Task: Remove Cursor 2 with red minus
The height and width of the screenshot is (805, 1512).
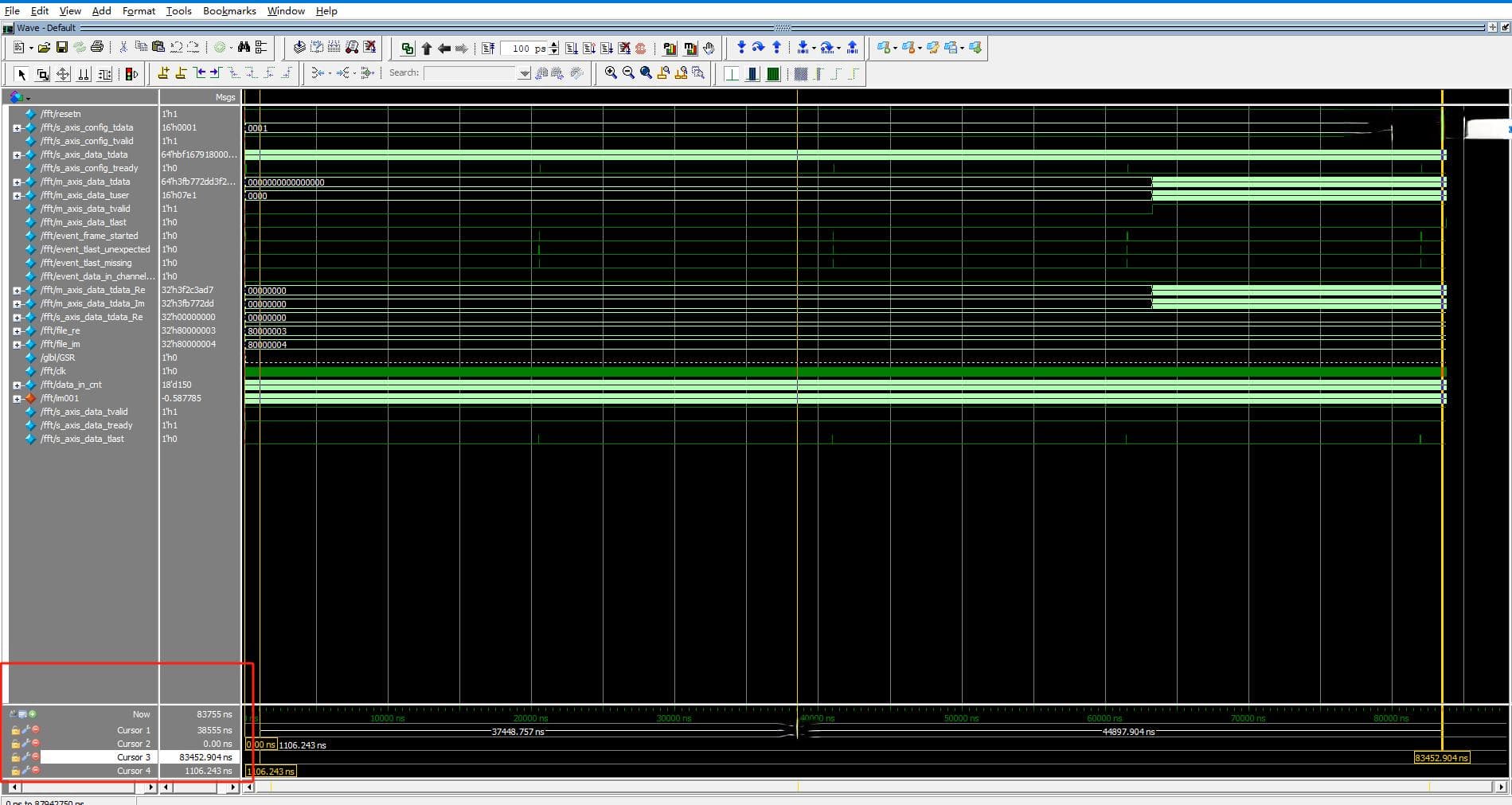Action: (36, 744)
